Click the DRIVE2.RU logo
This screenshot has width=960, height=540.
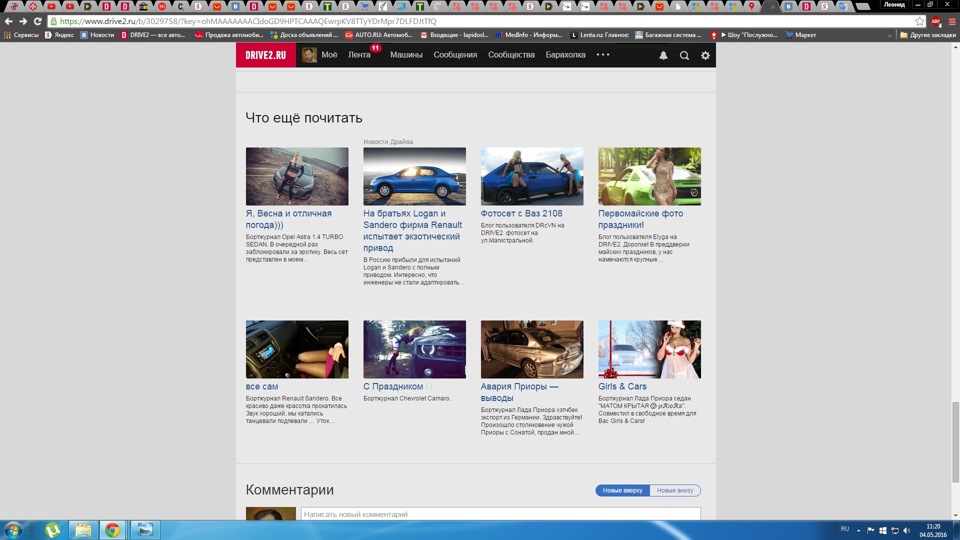click(x=266, y=55)
